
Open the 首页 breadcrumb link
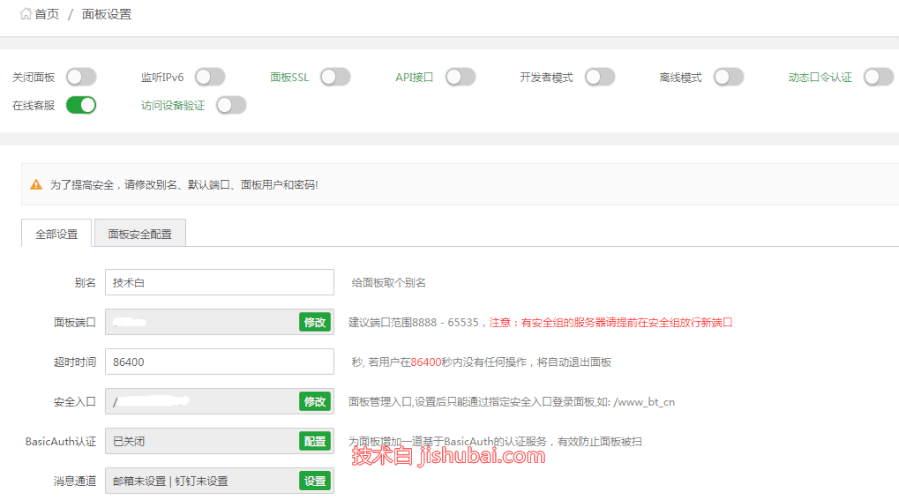pos(46,14)
